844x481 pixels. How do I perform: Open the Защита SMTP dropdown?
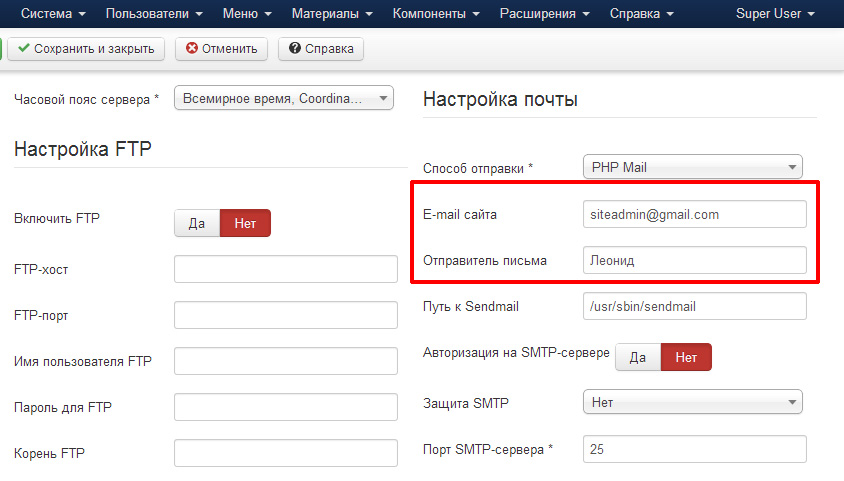point(693,403)
